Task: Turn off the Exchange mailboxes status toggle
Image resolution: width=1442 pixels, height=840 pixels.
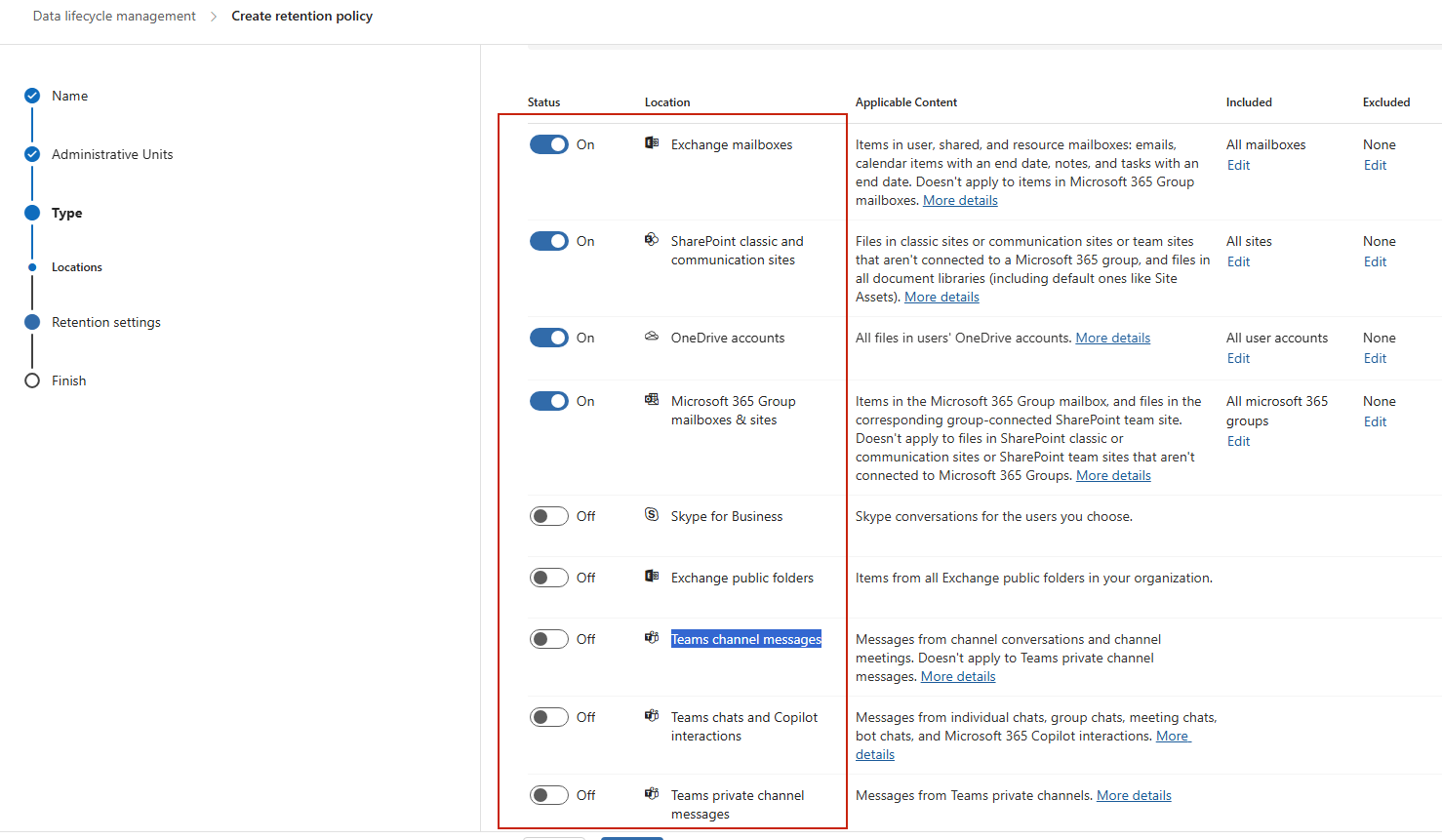Action: (549, 143)
